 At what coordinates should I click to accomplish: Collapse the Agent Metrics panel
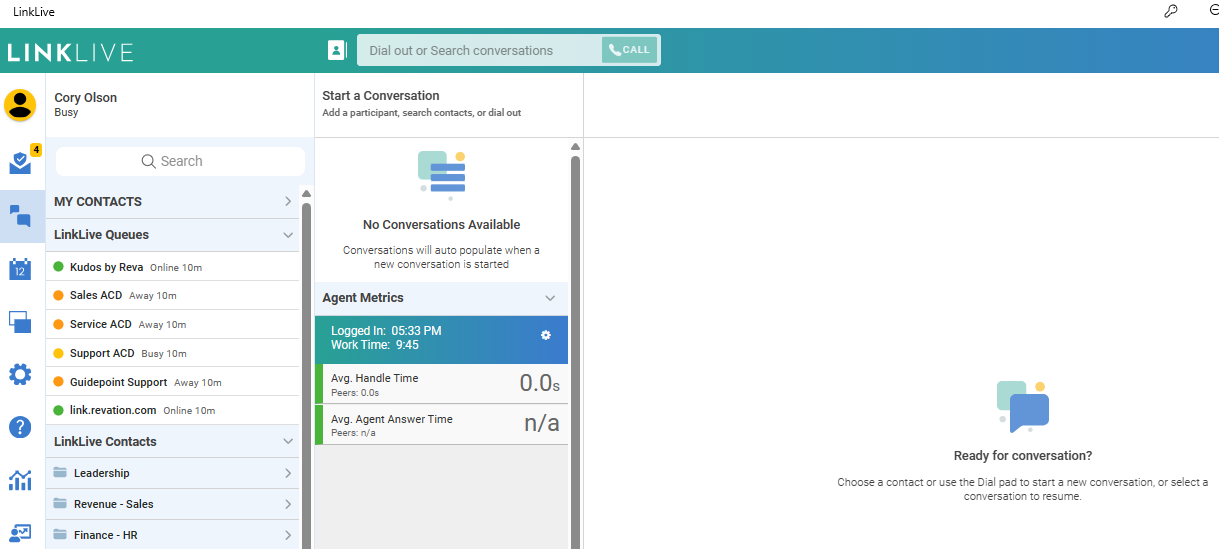tap(549, 298)
